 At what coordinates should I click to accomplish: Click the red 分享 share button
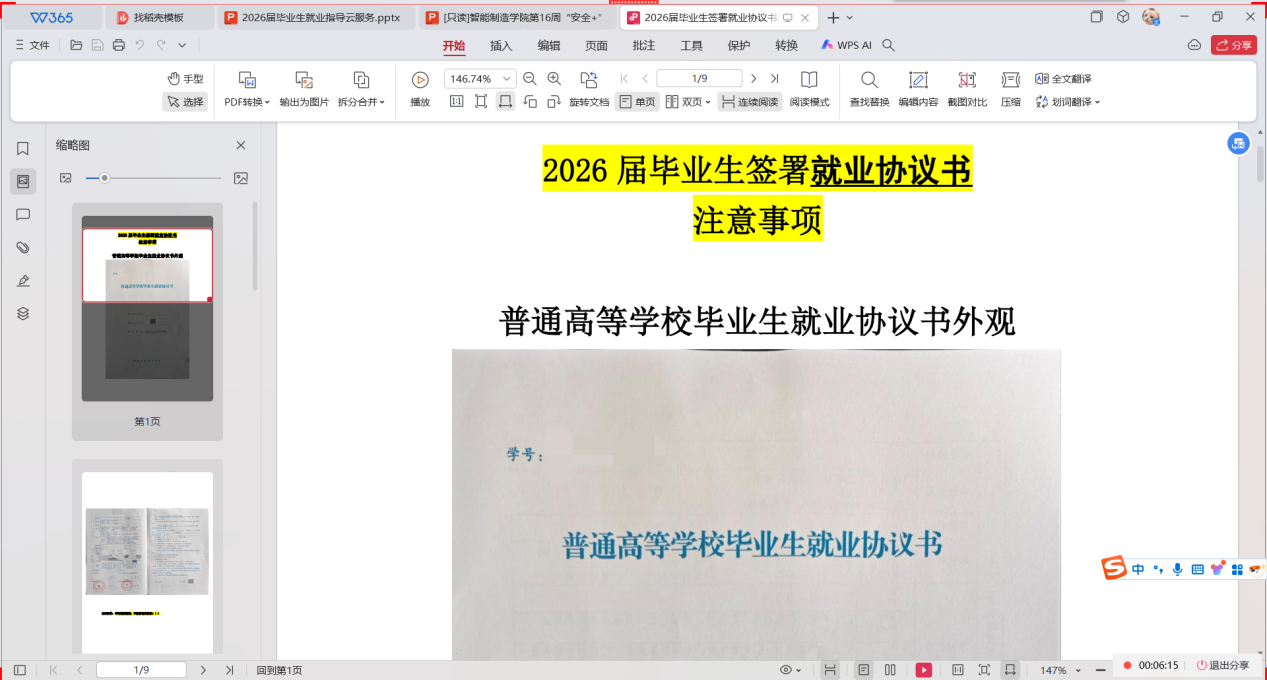(x=1233, y=45)
